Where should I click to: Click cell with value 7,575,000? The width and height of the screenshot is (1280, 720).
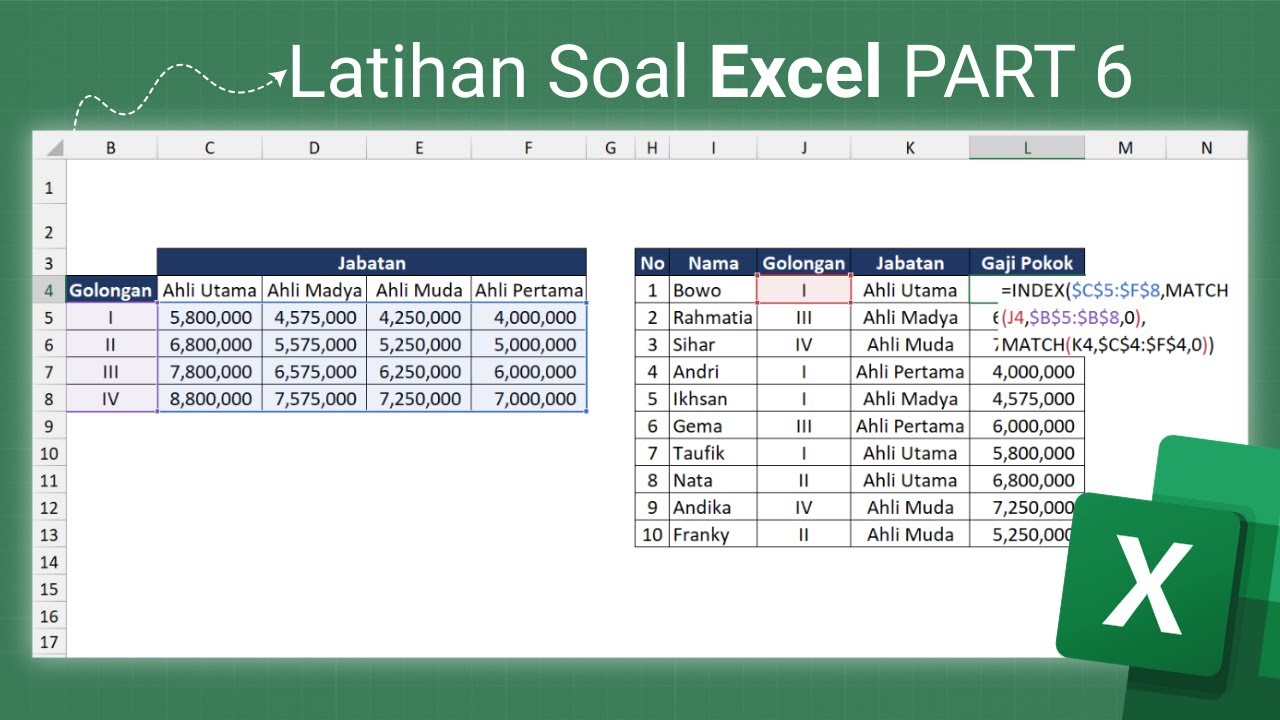[x=314, y=399]
